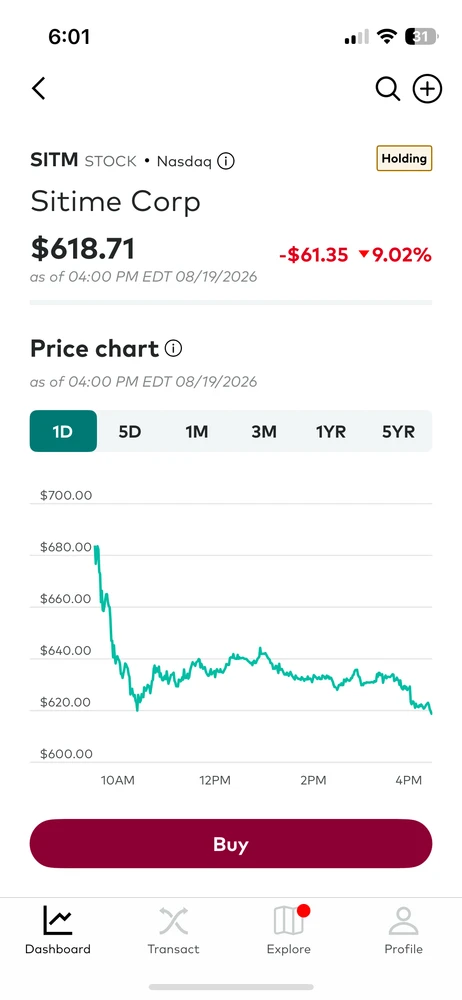The image size is (462, 1000).
Task: Tap the price line near 12PM
Action: point(214,670)
